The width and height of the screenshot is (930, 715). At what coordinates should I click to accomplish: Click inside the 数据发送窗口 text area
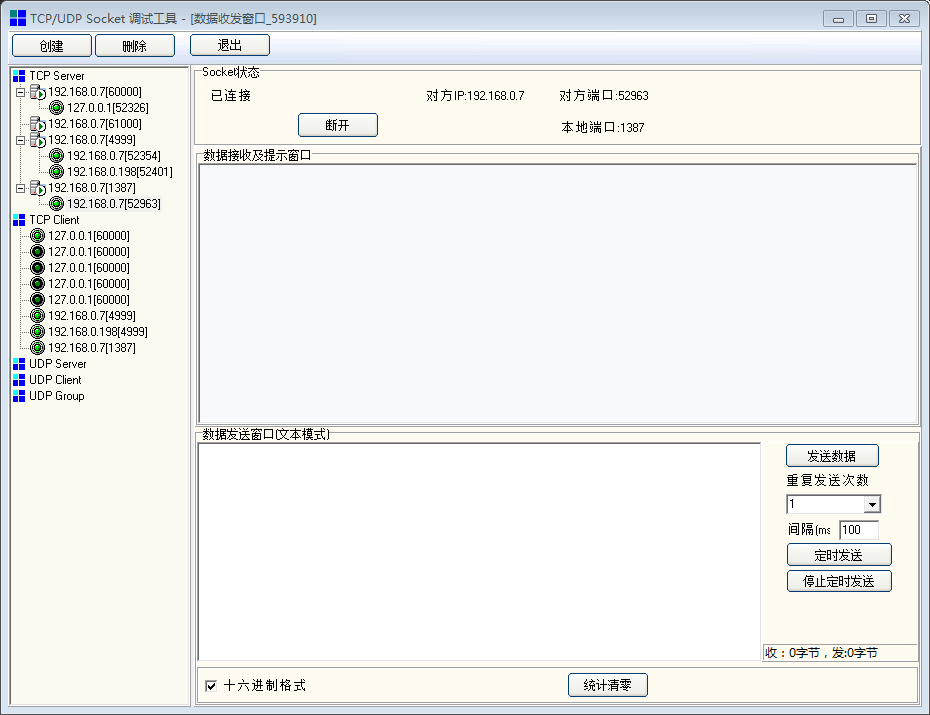click(479, 551)
